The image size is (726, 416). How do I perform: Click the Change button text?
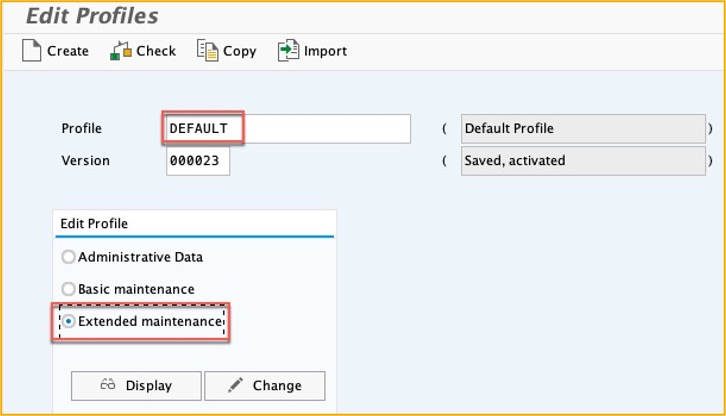277,385
